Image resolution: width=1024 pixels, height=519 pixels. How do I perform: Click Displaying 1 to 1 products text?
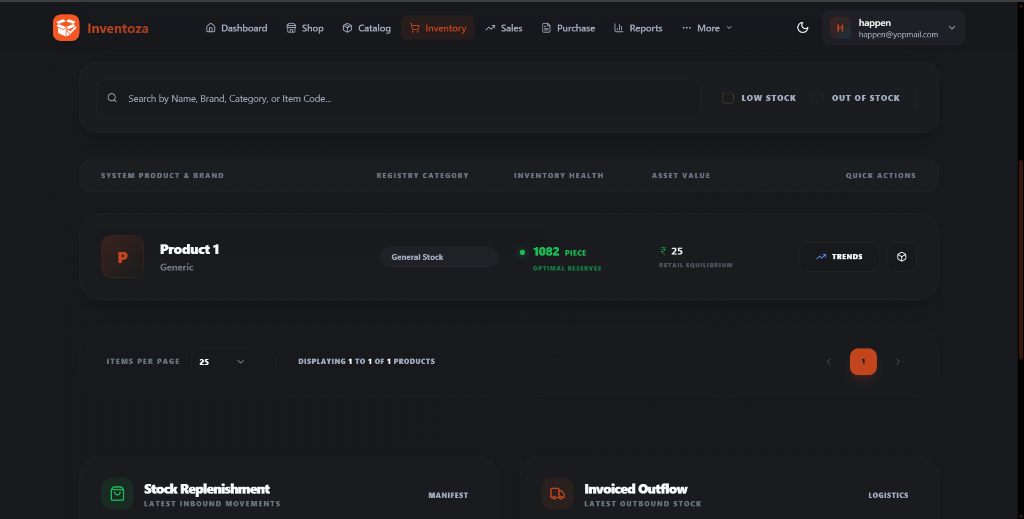(366, 362)
